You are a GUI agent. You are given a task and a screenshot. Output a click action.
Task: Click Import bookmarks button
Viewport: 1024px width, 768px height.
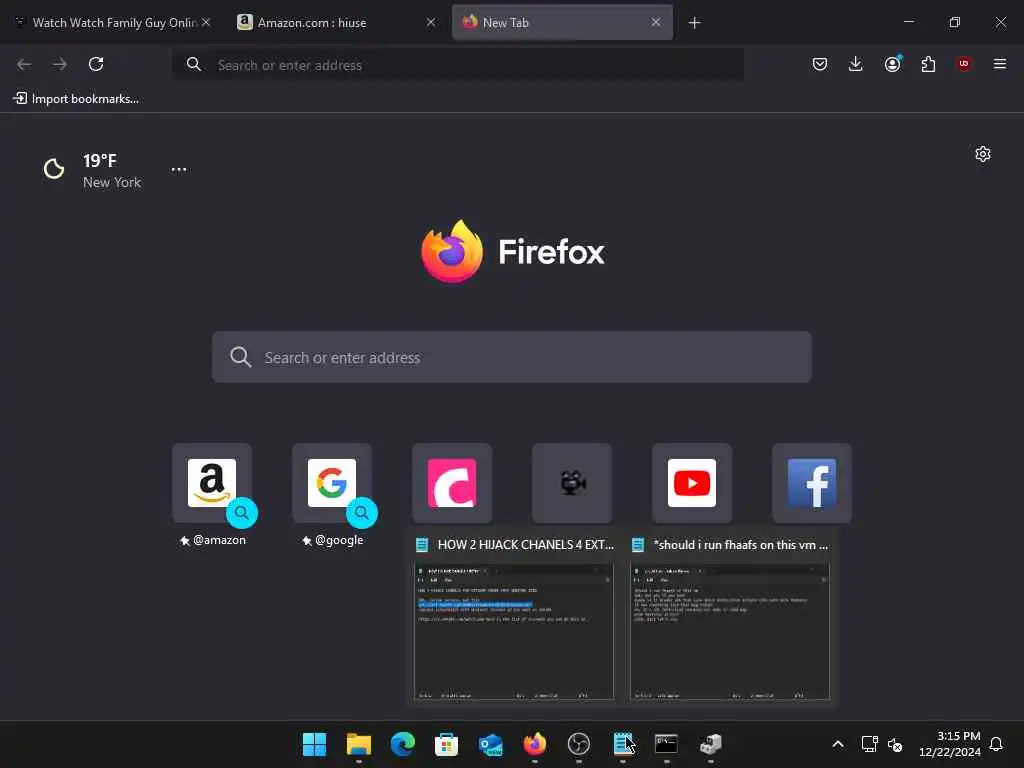[x=76, y=99]
